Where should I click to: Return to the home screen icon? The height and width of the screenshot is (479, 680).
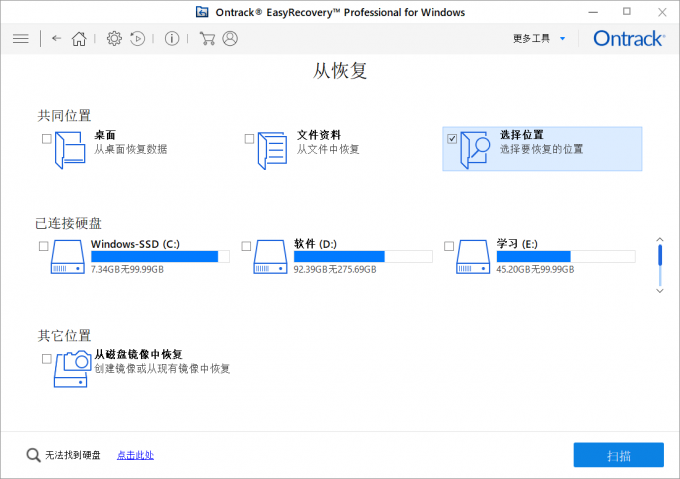[x=79, y=39]
